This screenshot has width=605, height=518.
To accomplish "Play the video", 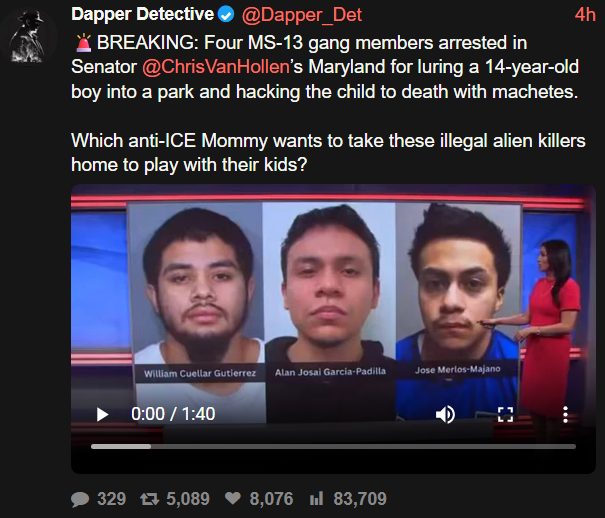I will point(102,415).
